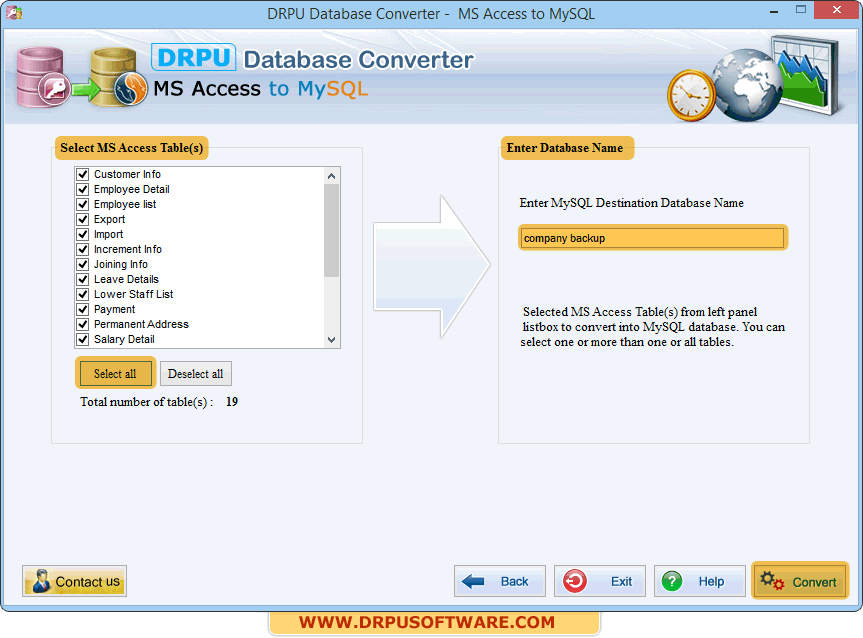Click the Deselect all button
The width and height of the screenshot is (863, 638).
(x=195, y=374)
